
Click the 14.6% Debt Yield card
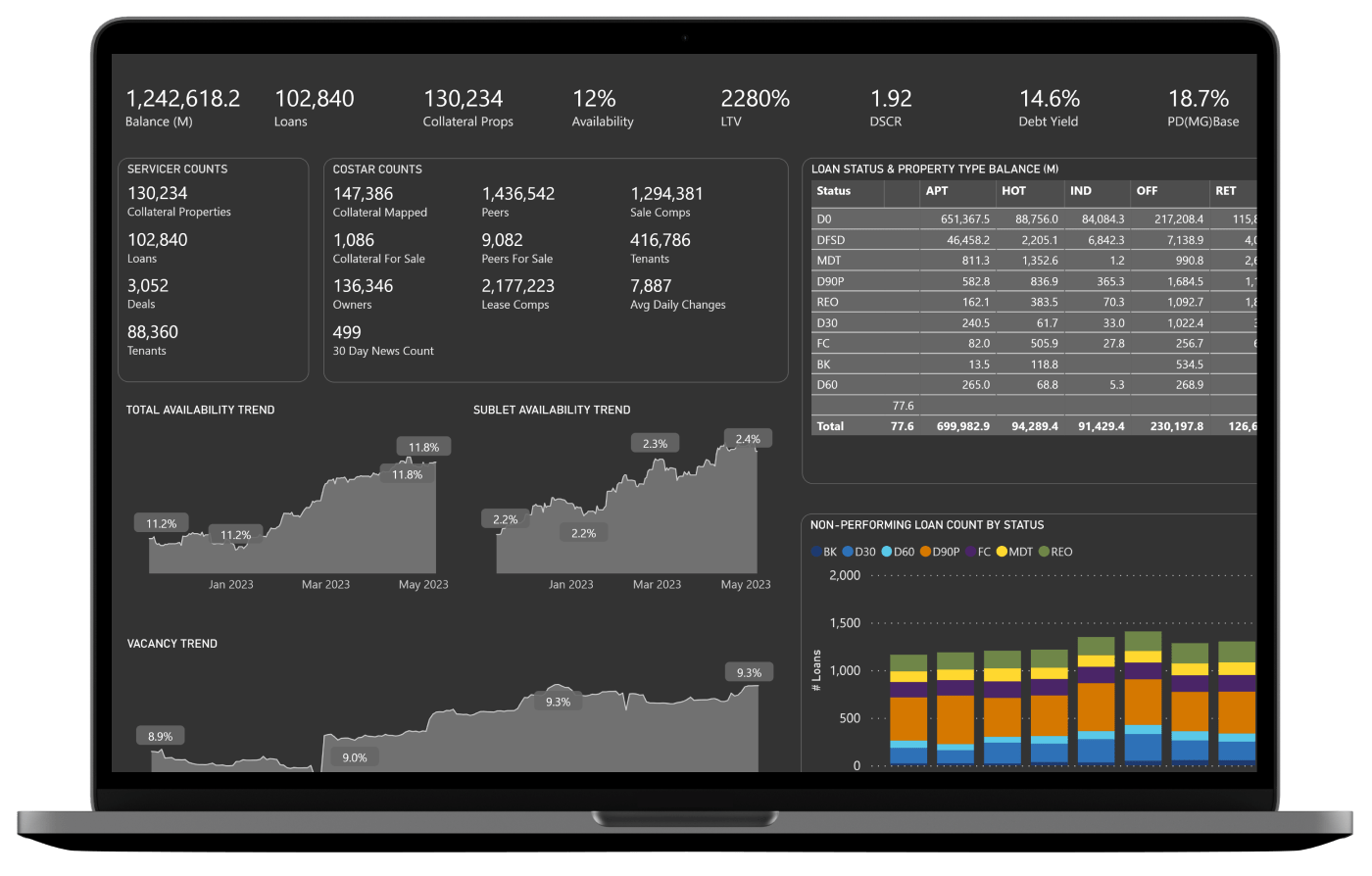1049,108
